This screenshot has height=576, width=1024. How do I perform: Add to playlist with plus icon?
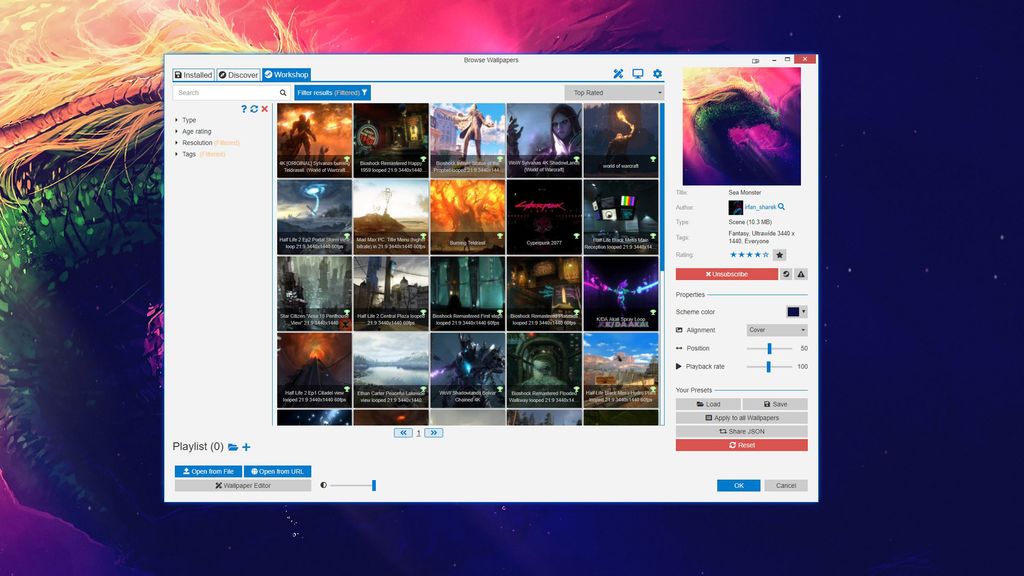(x=246, y=447)
